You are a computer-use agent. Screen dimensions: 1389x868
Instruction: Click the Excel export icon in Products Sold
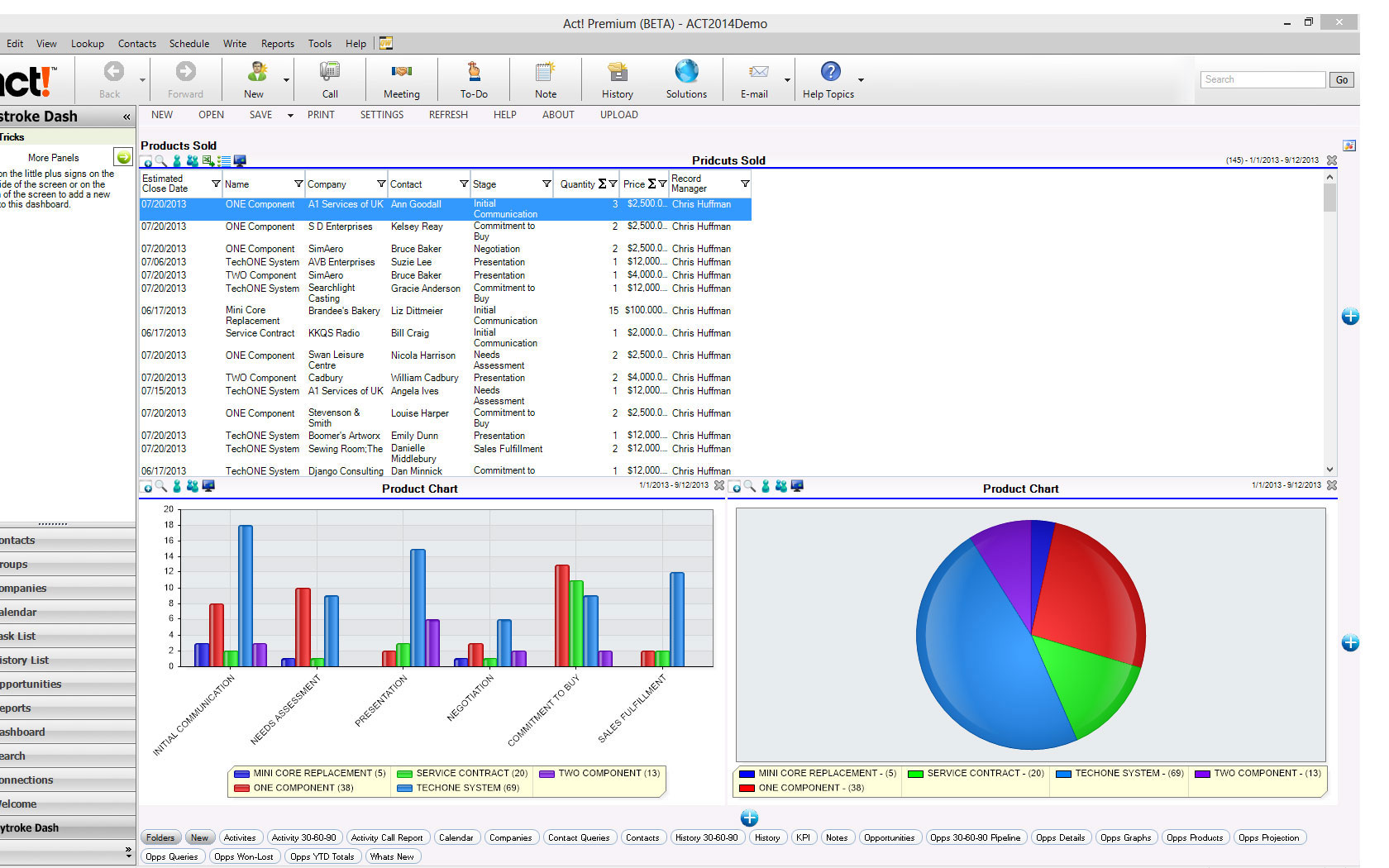pyautogui.click(x=208, y=161)
